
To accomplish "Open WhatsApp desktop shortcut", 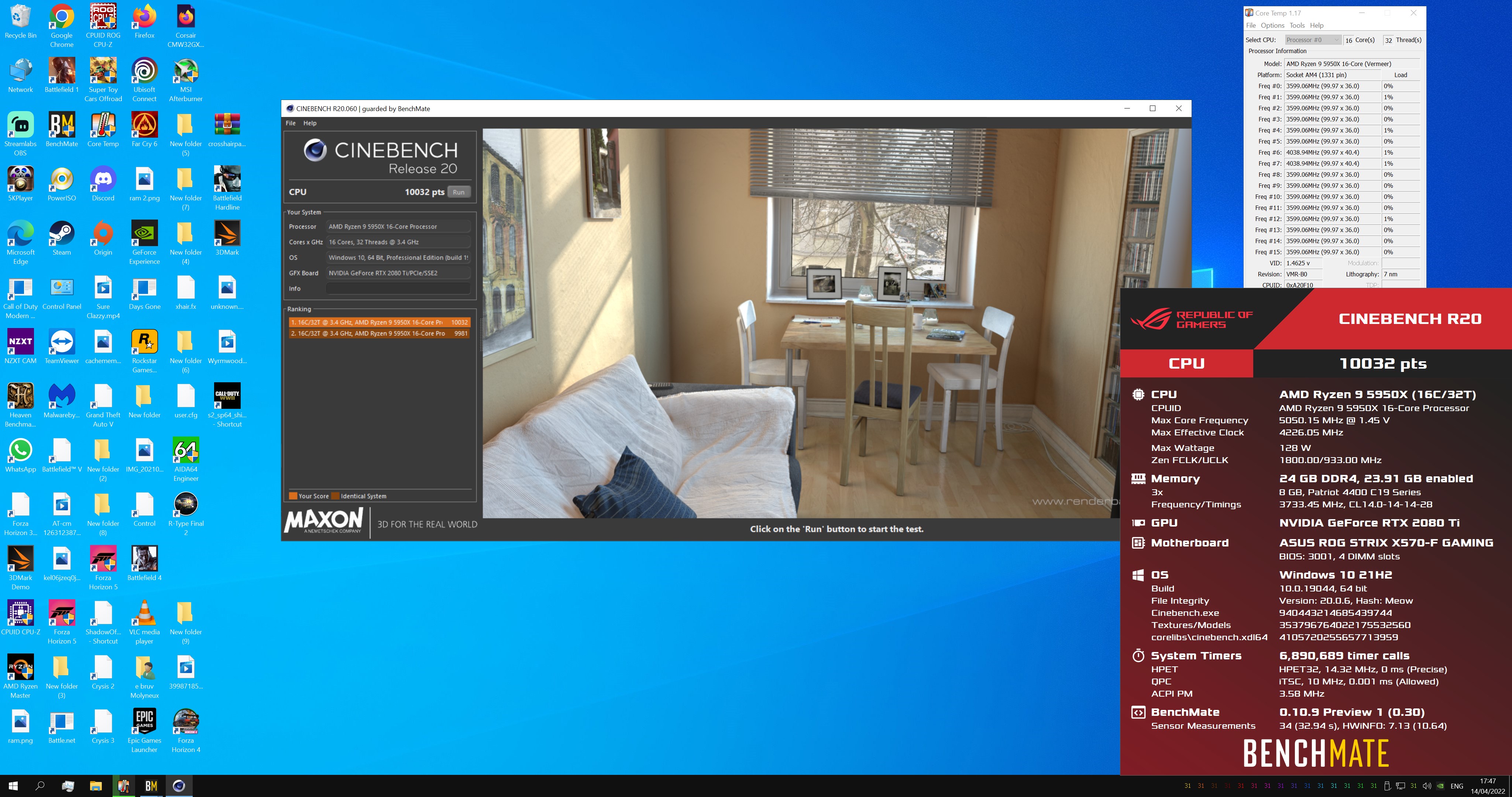I will click(x=21, y=455).
